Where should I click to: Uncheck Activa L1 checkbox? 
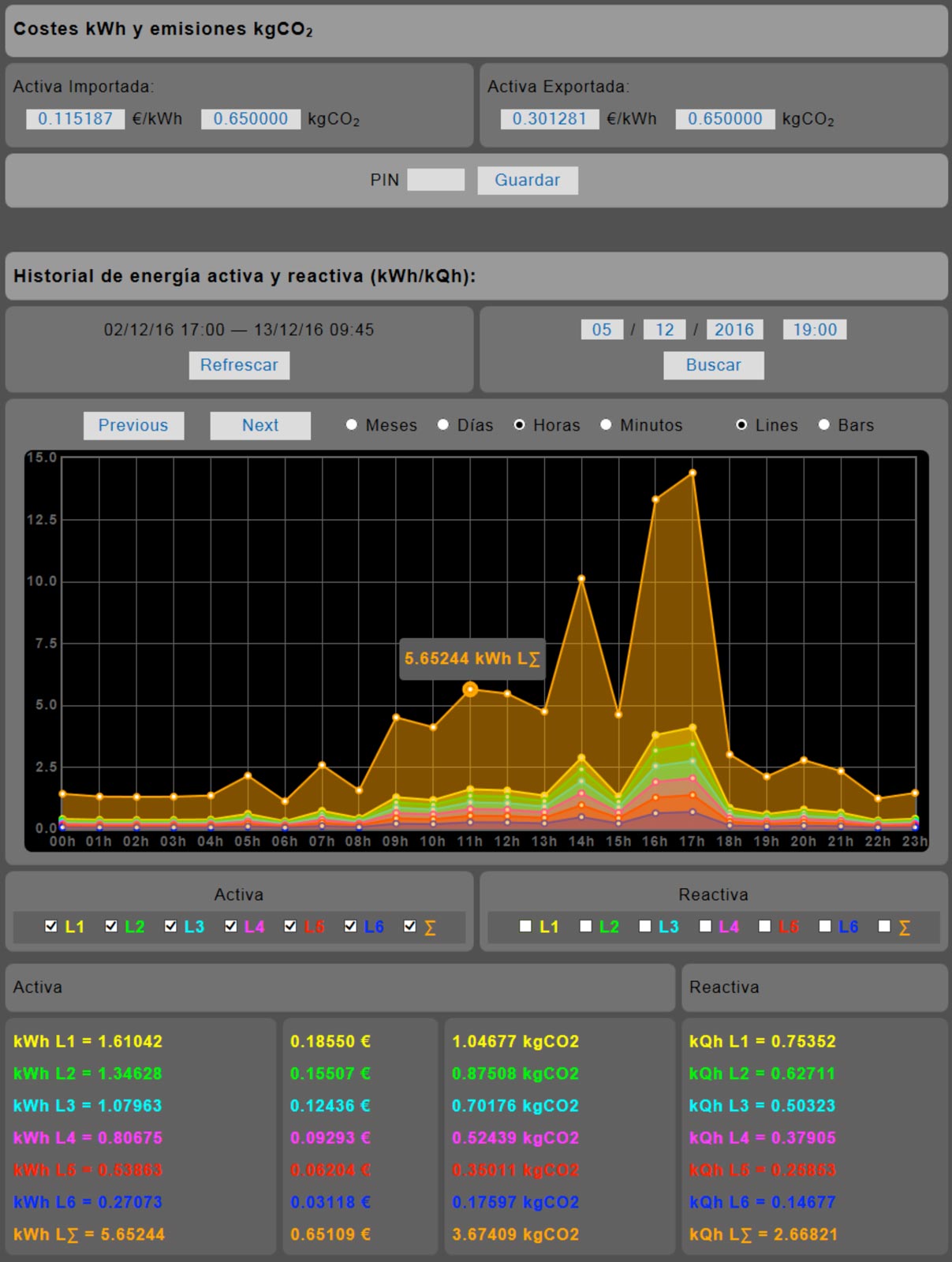[51, 927]
